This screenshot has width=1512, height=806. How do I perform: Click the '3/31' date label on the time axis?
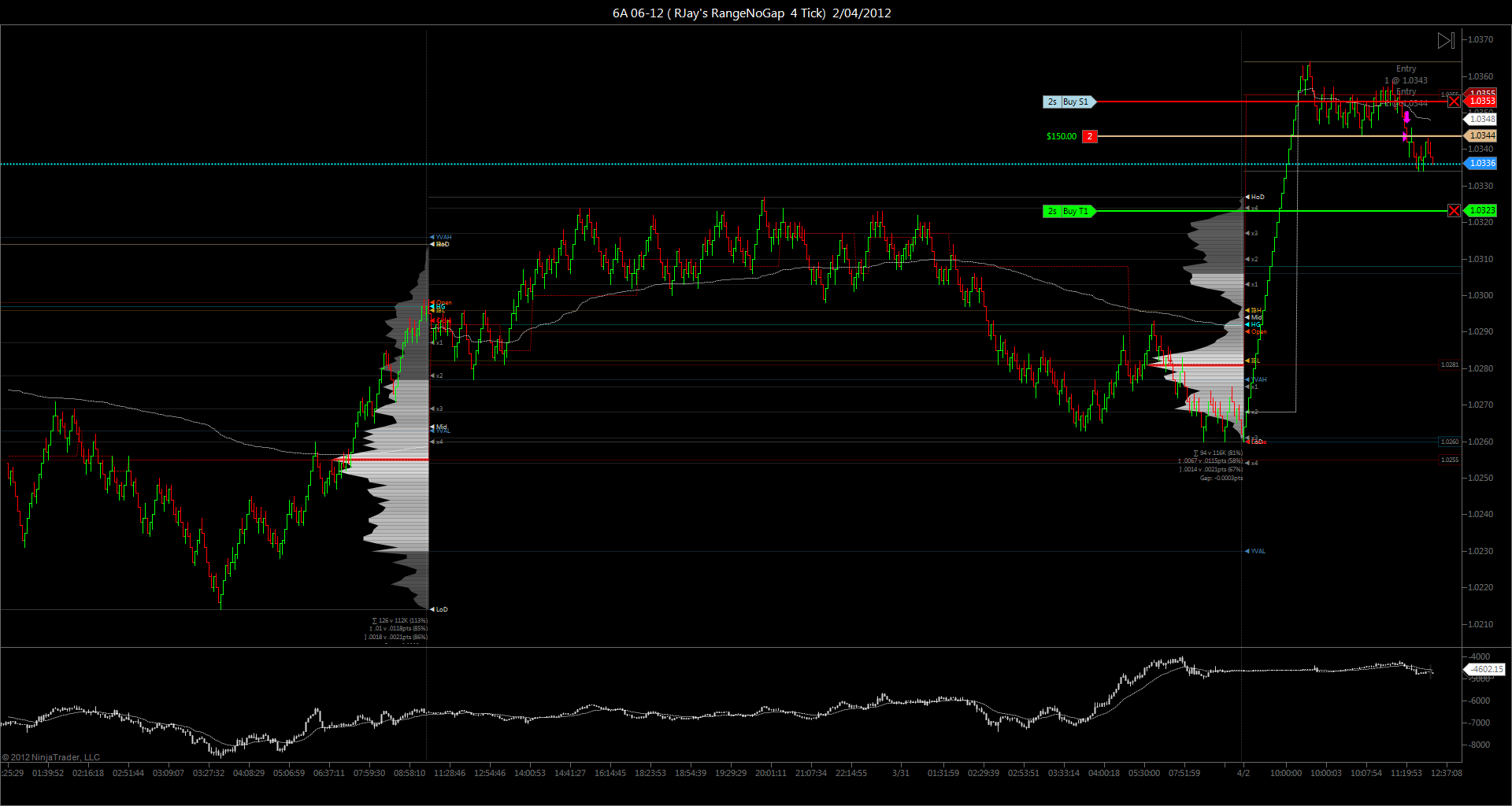(900, 773)
